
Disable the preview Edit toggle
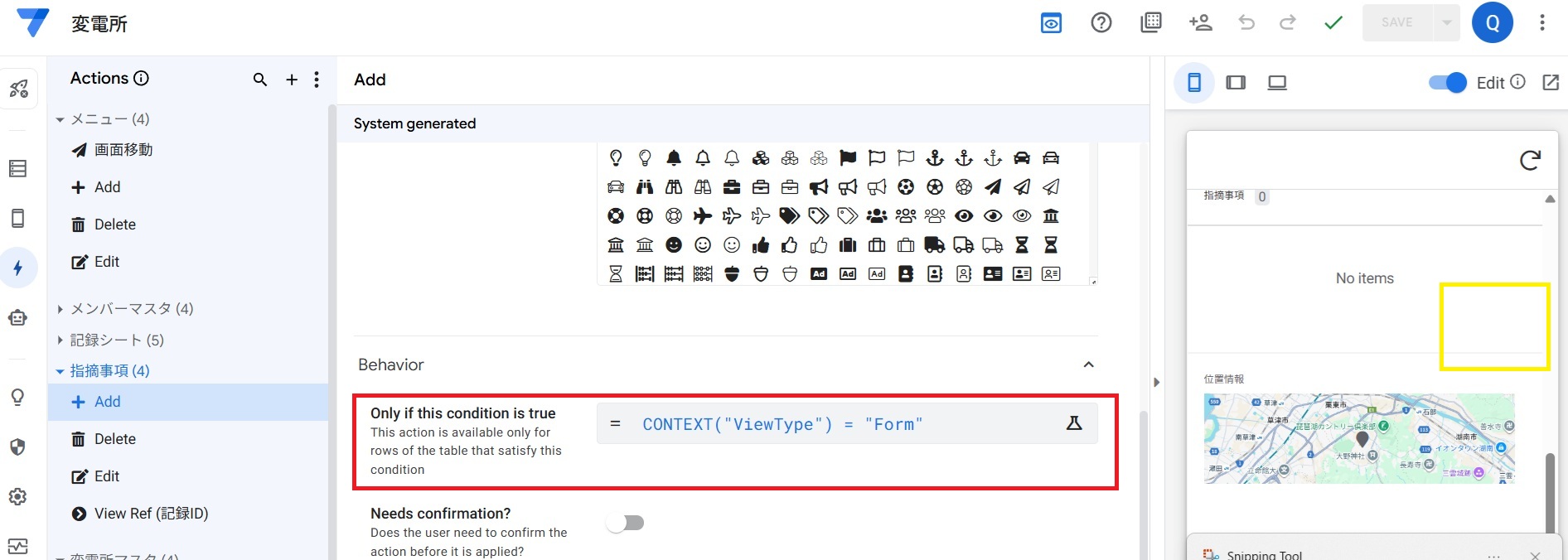1447,83
